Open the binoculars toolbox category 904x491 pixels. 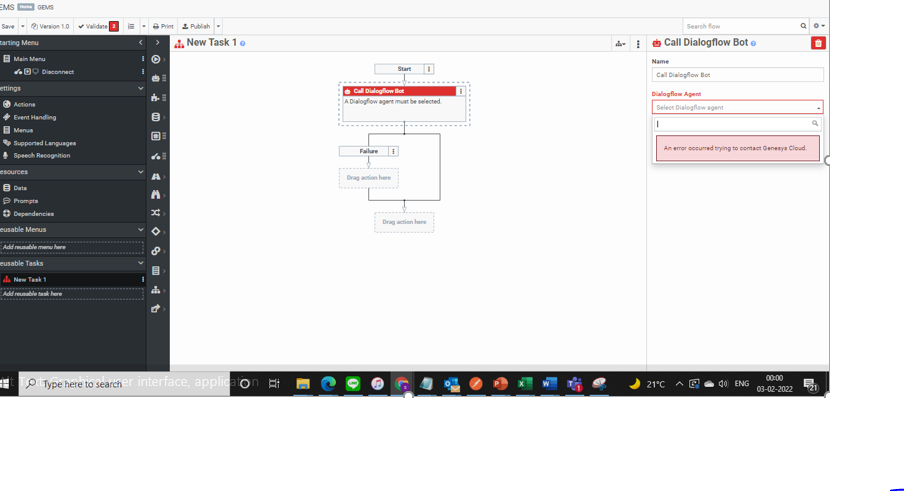pyautogui.click(x=156, y=195)
